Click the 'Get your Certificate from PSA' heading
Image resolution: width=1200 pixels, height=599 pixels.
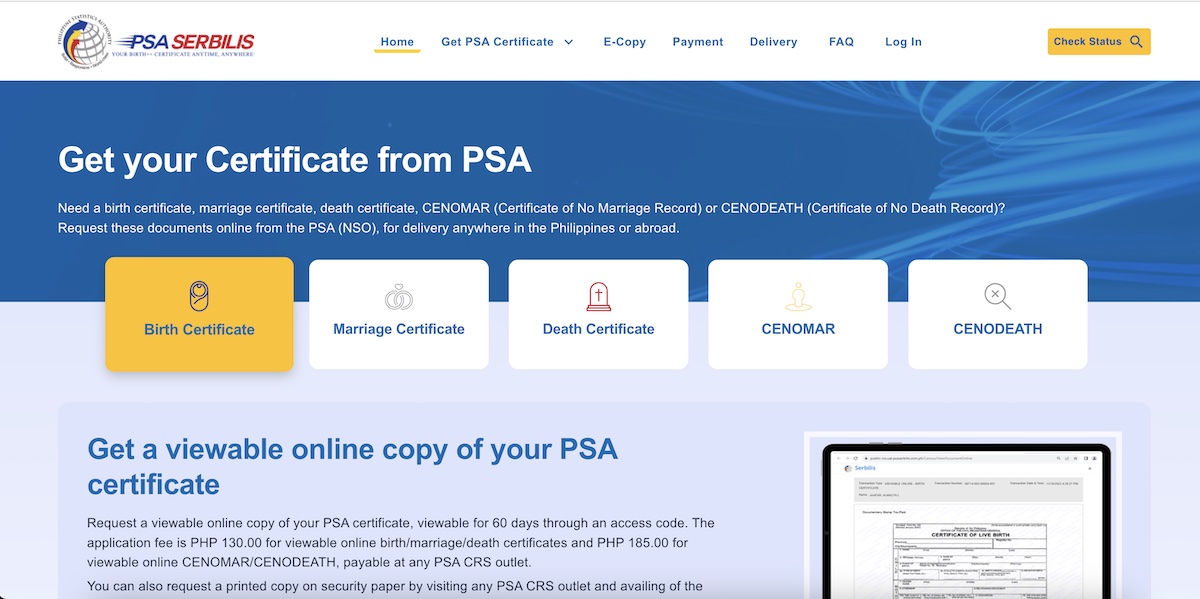click(295, 160)
